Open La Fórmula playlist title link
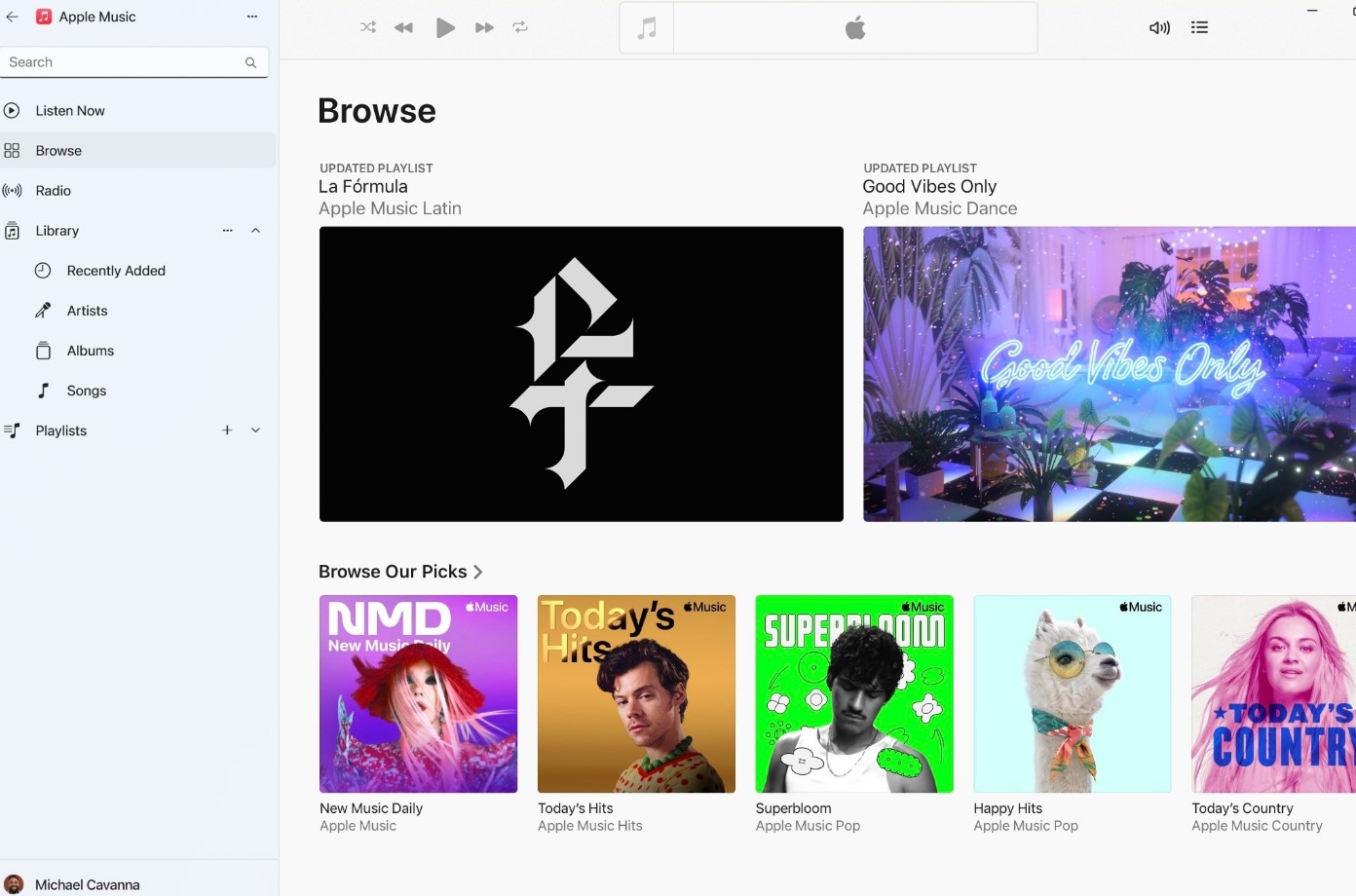 [x=363, y=186]
